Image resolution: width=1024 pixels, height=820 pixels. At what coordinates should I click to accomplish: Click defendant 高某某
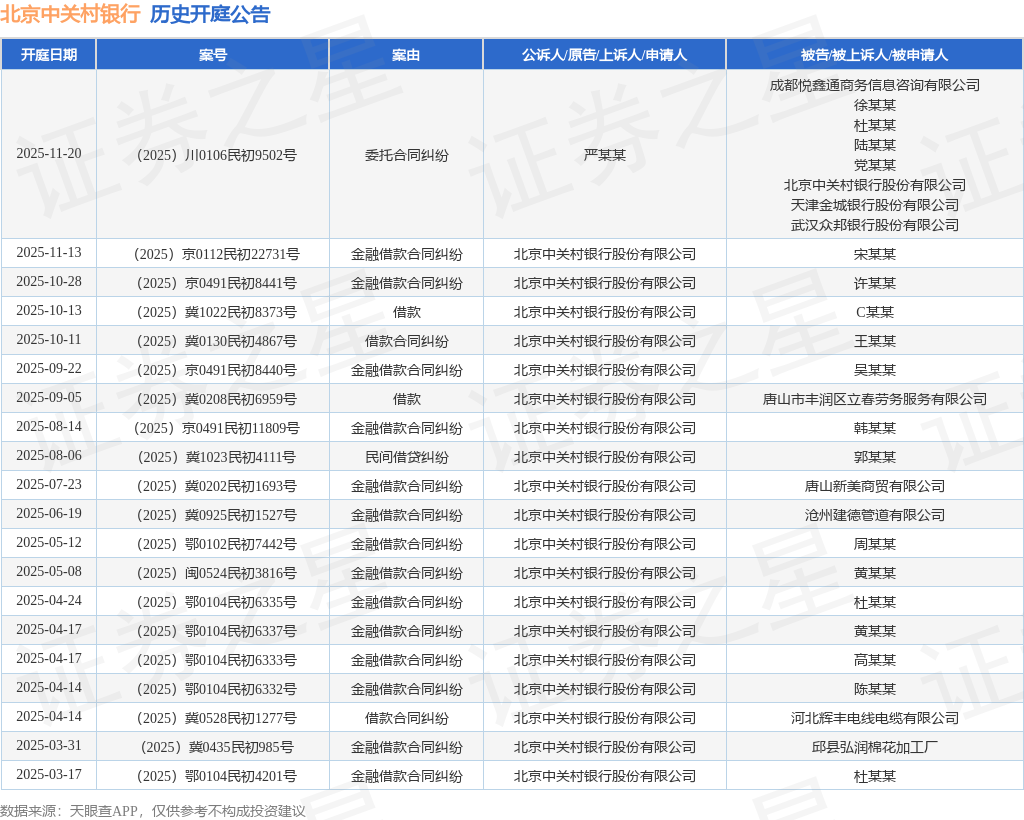tap(874, 660)
